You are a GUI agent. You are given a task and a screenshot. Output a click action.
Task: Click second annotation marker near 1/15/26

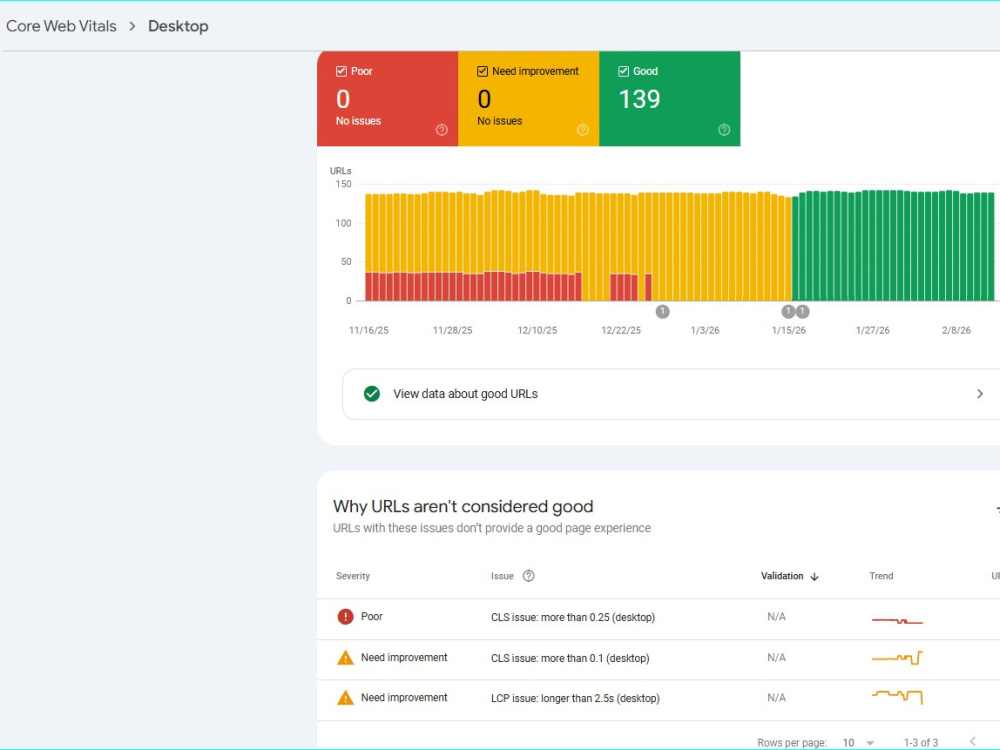[x=802, y=311]
